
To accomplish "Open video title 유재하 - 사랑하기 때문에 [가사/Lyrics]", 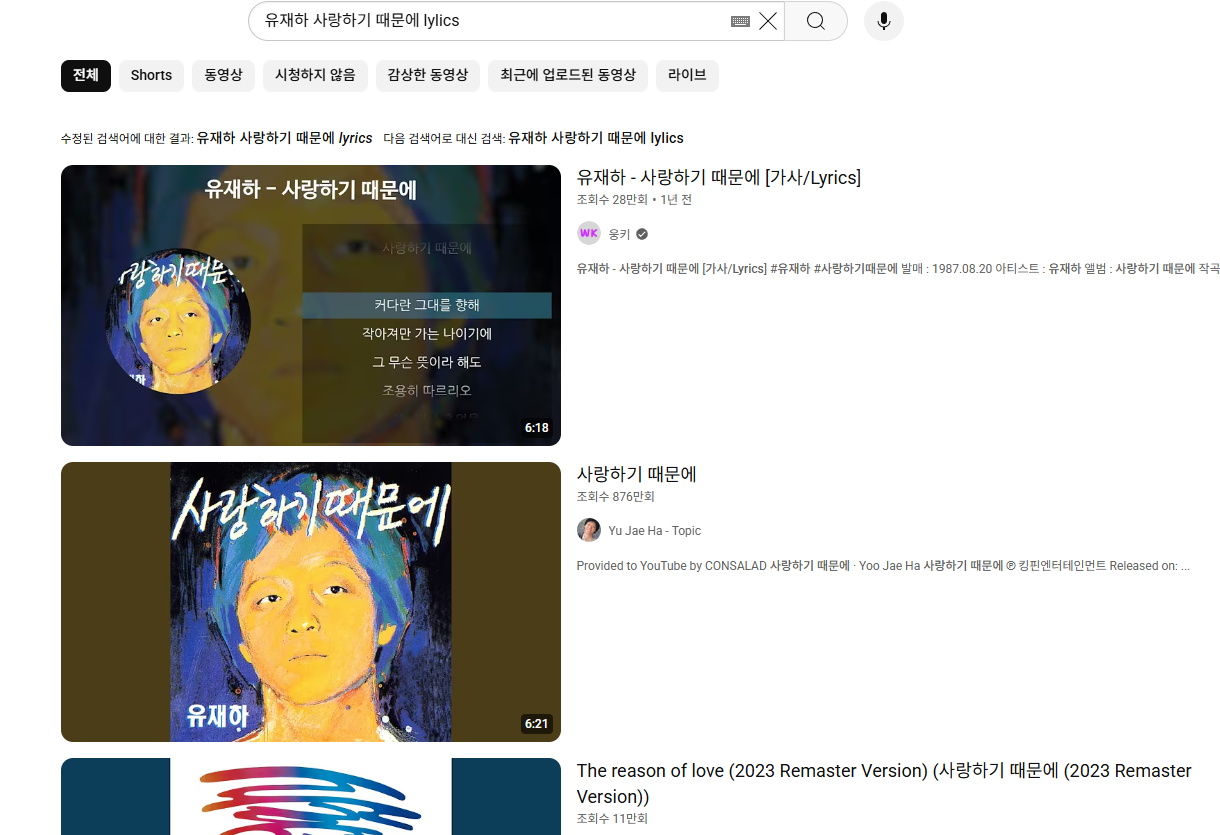I will pos(719,178).
